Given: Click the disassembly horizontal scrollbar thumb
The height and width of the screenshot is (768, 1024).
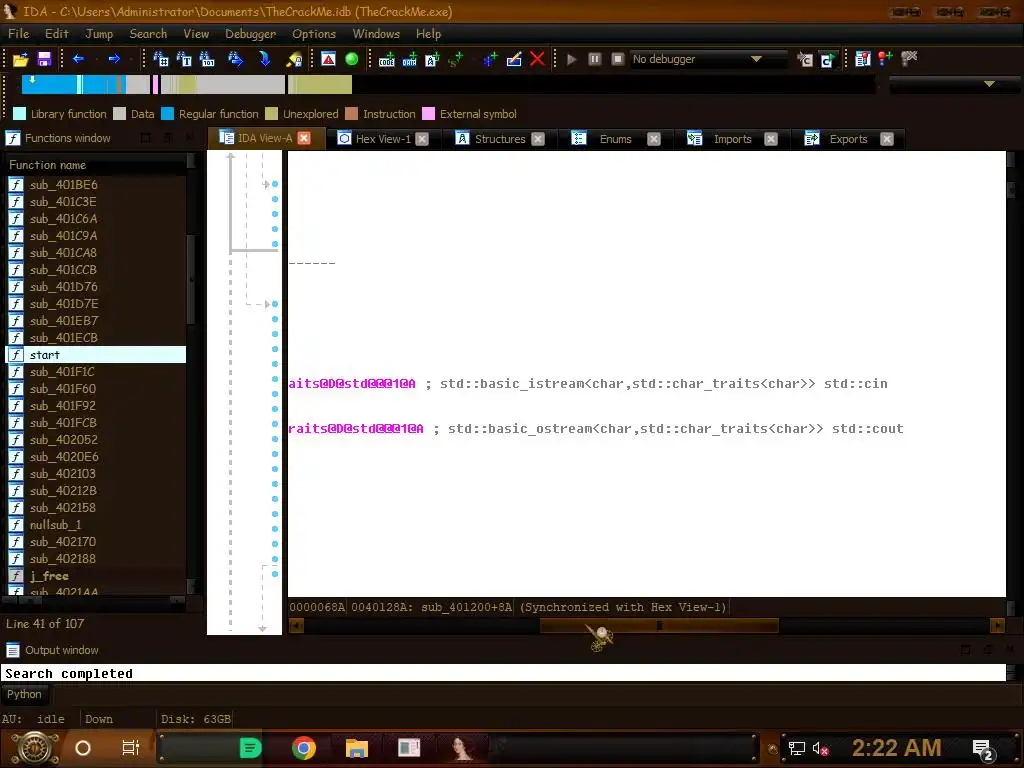Looking at the screenshot, I should 659,626.
